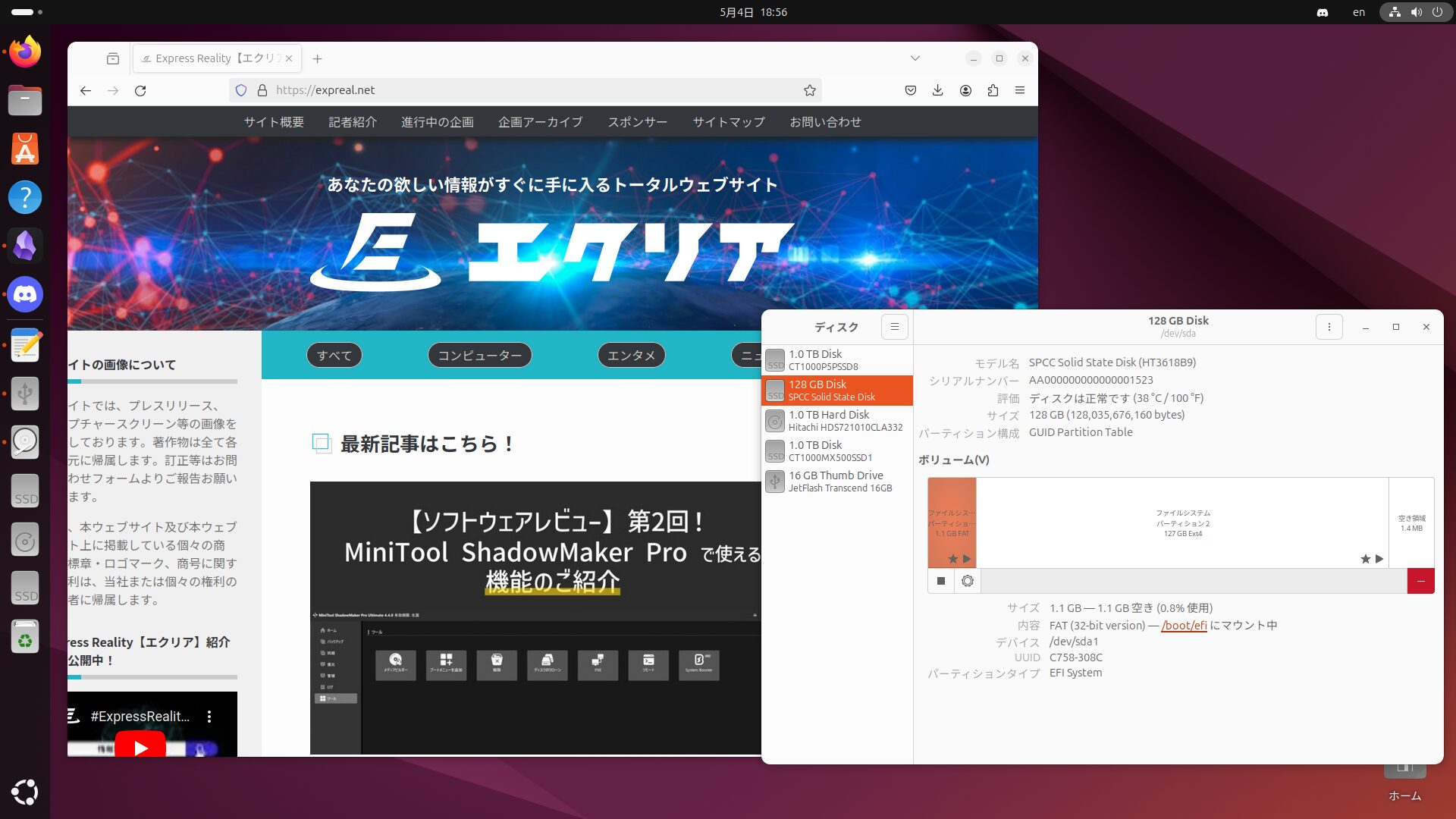Screen dimensions: 1456x819
Task: Open the drive options kebab menu
Action: pyautogui.click(x=1329, y=327)
